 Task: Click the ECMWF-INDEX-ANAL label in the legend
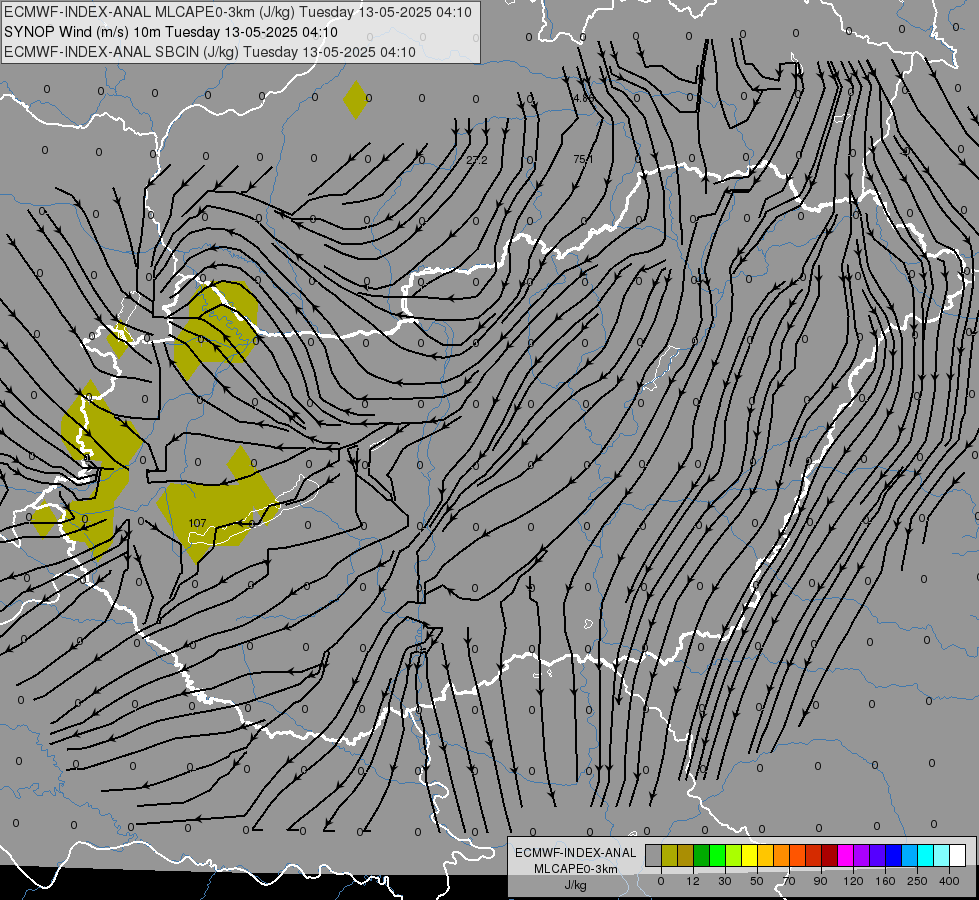coord(576,853)
